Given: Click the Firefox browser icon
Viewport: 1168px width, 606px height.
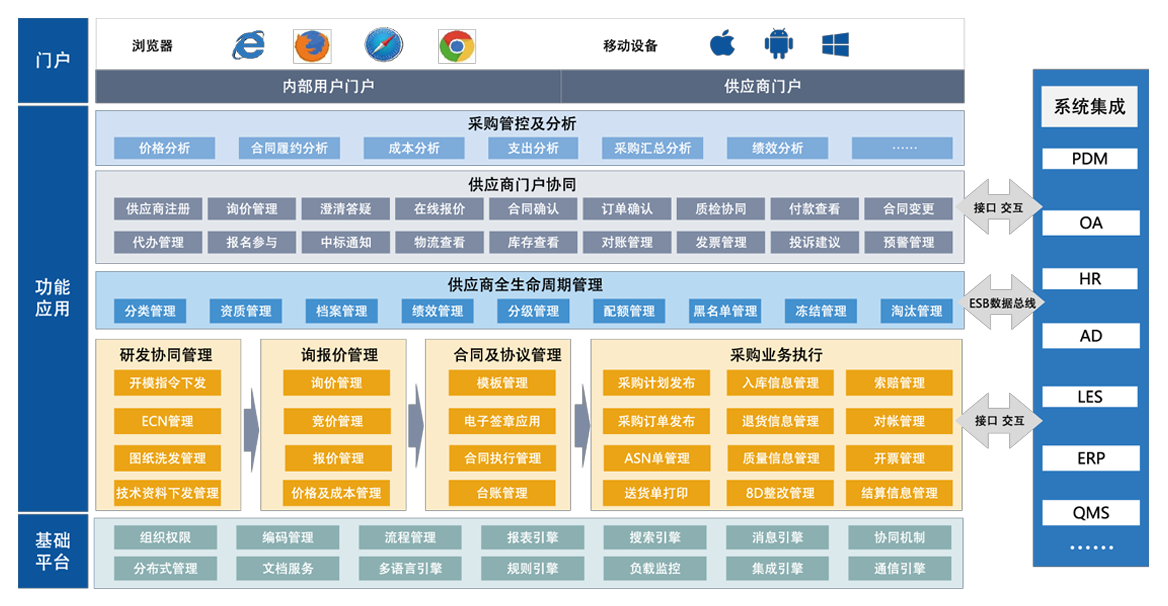Looking at the screenshot, I should 312,46.
